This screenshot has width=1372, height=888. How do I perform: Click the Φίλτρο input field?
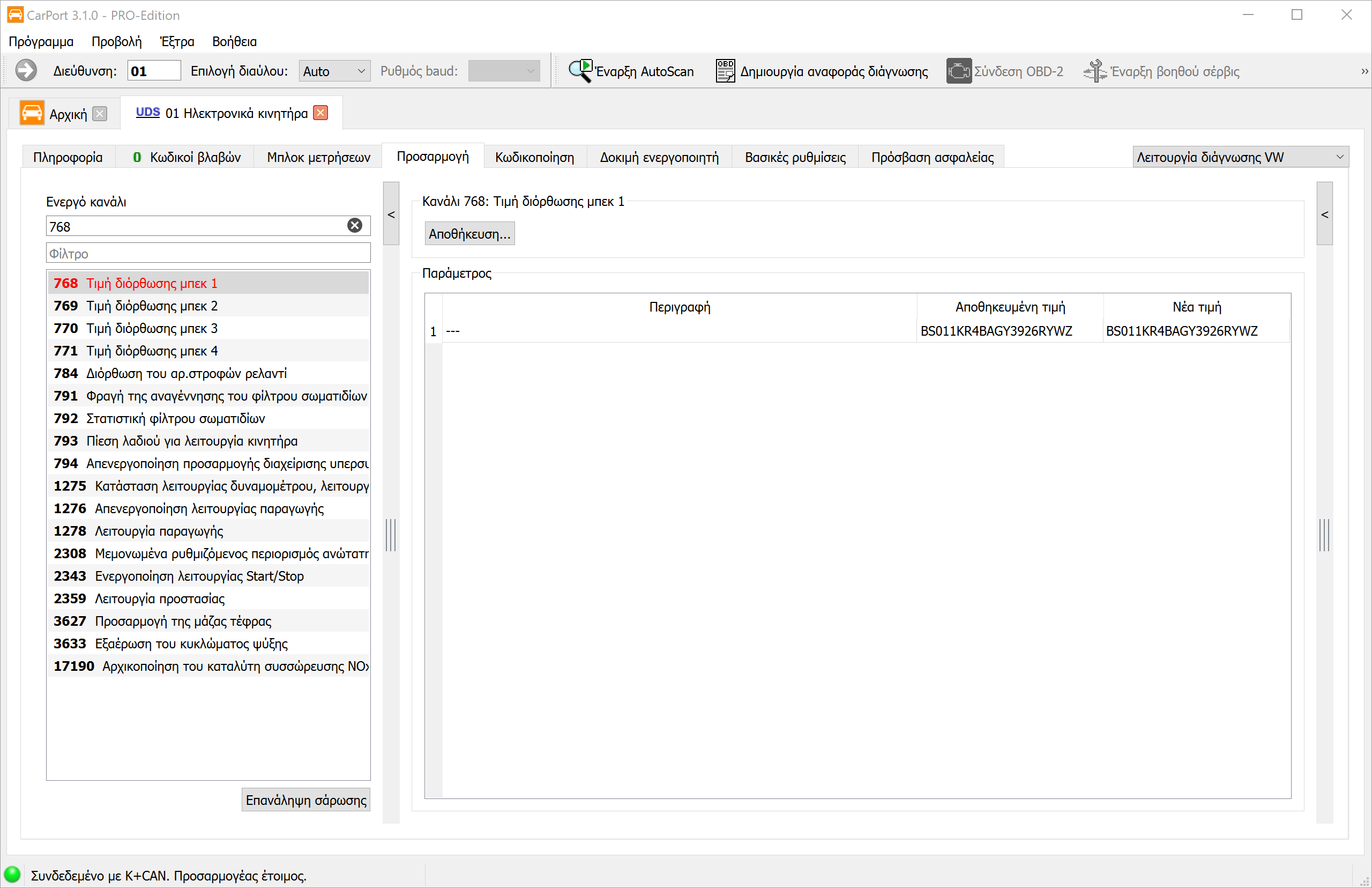tap(208, 253)
